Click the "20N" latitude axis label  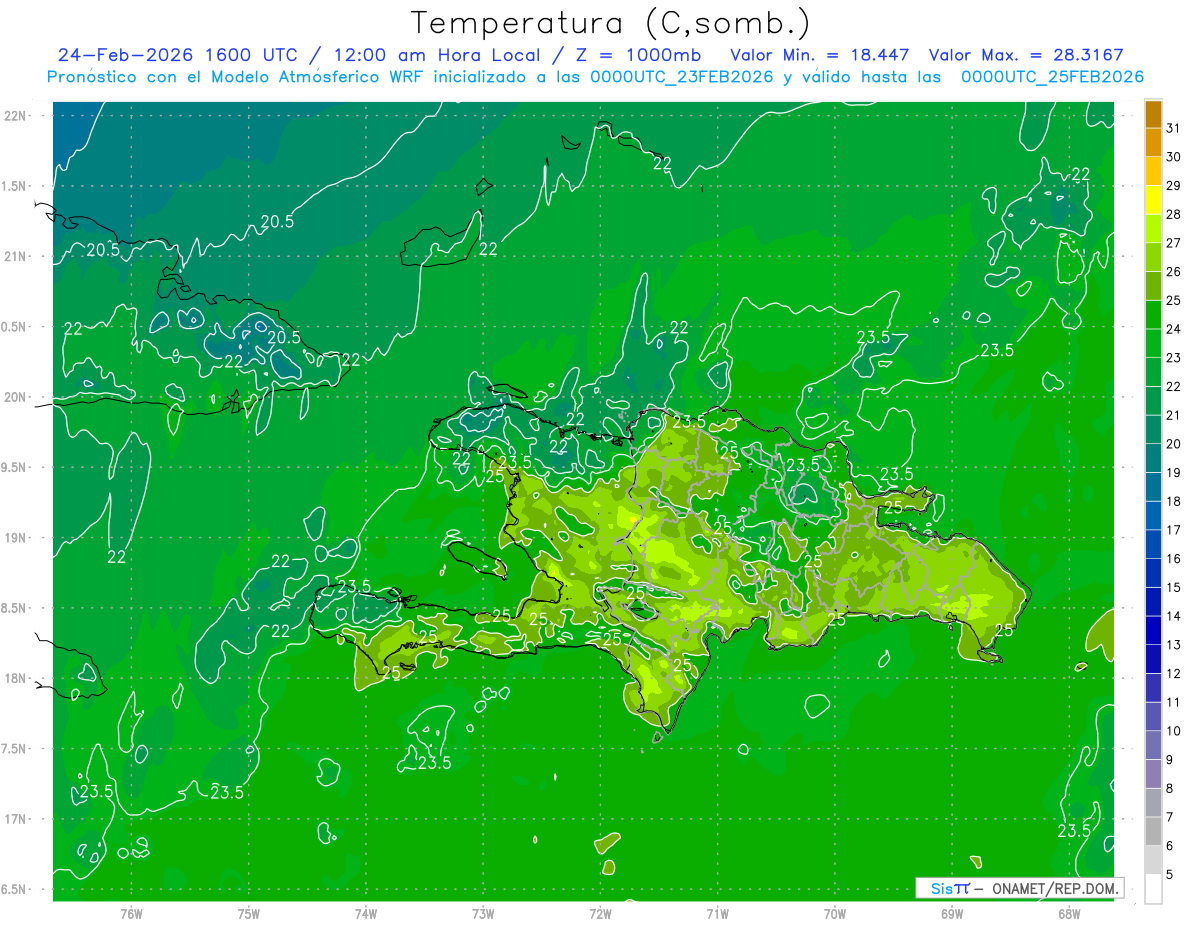[16, 397]
